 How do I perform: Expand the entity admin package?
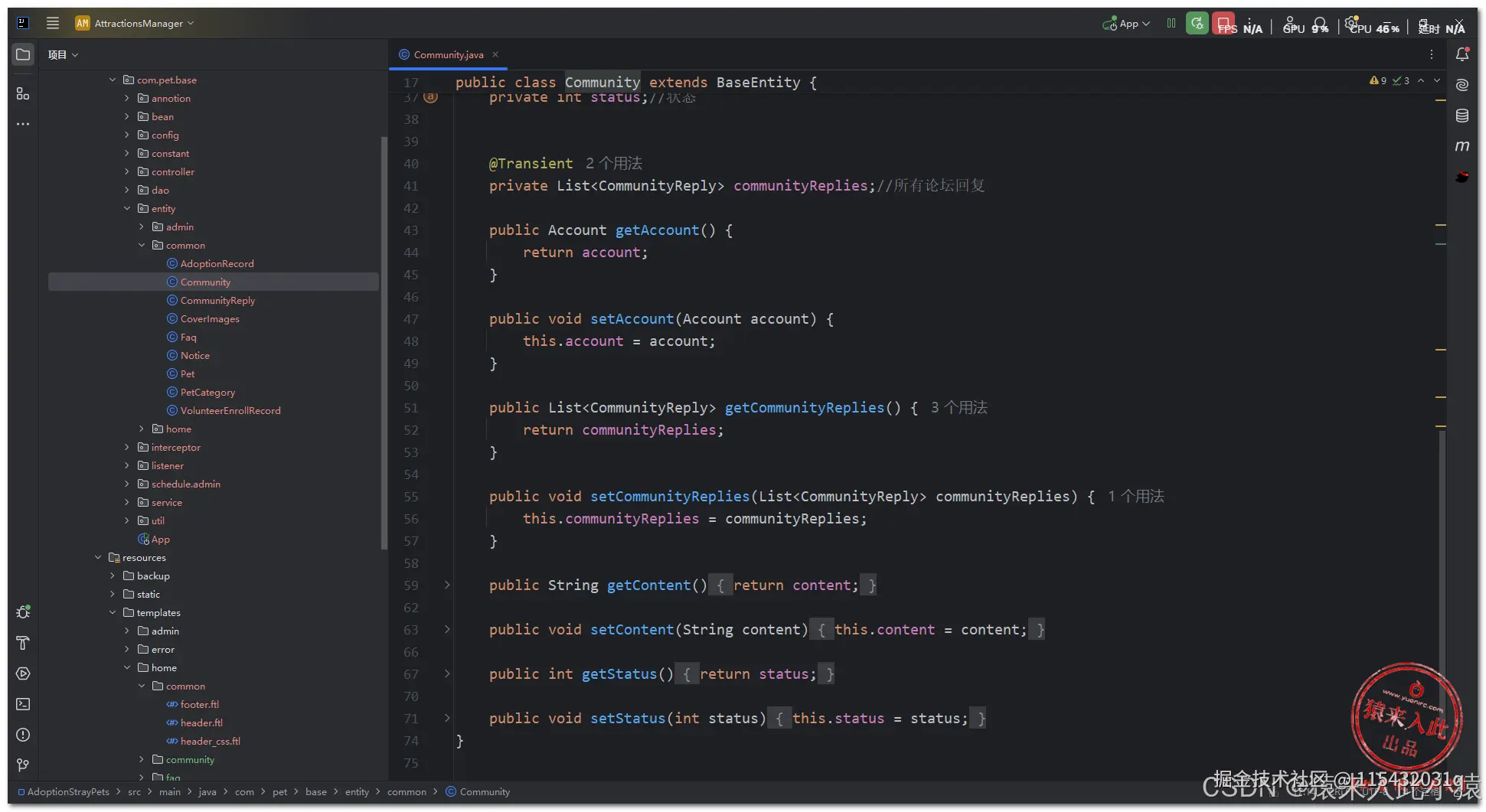click(142, 227)
